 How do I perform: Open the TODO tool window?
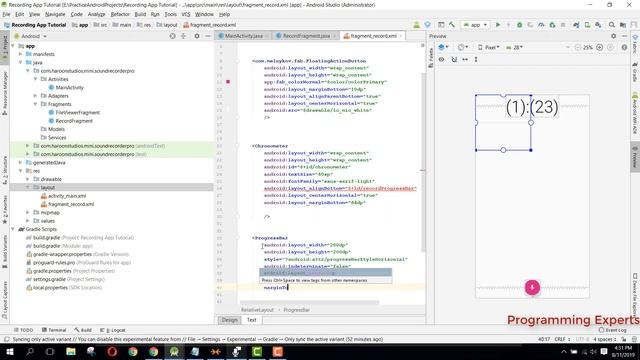coord(23,330)
